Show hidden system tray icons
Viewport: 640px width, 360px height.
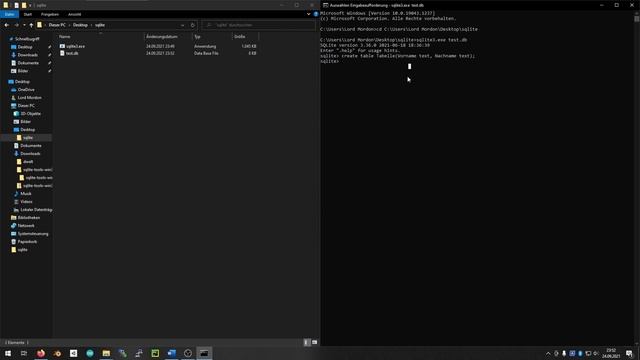[548, 353]
